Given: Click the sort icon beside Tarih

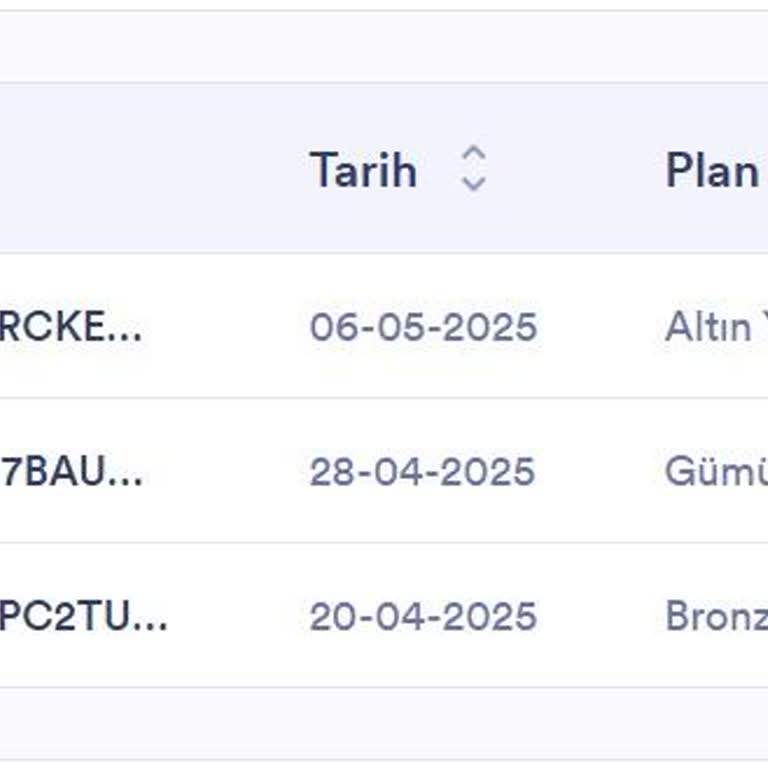Looking at the screenshot, I should (473, 168).
